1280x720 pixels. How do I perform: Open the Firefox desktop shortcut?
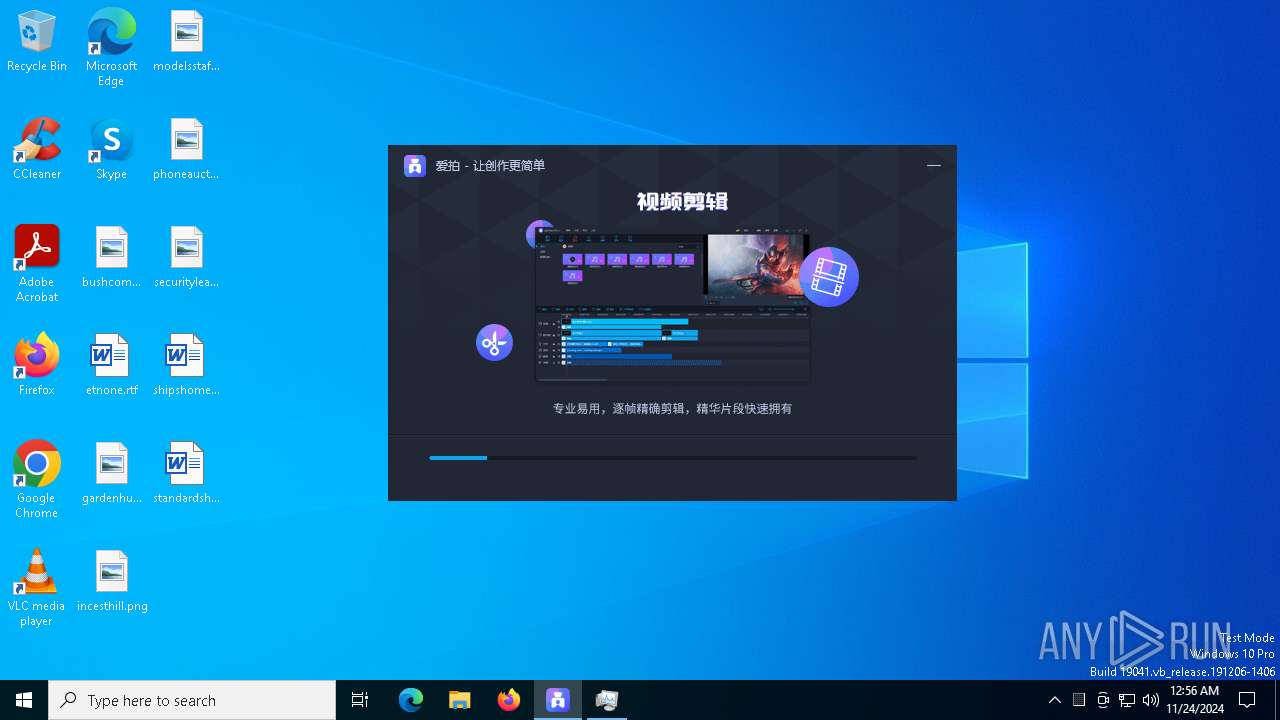click(x=37, y=366)
